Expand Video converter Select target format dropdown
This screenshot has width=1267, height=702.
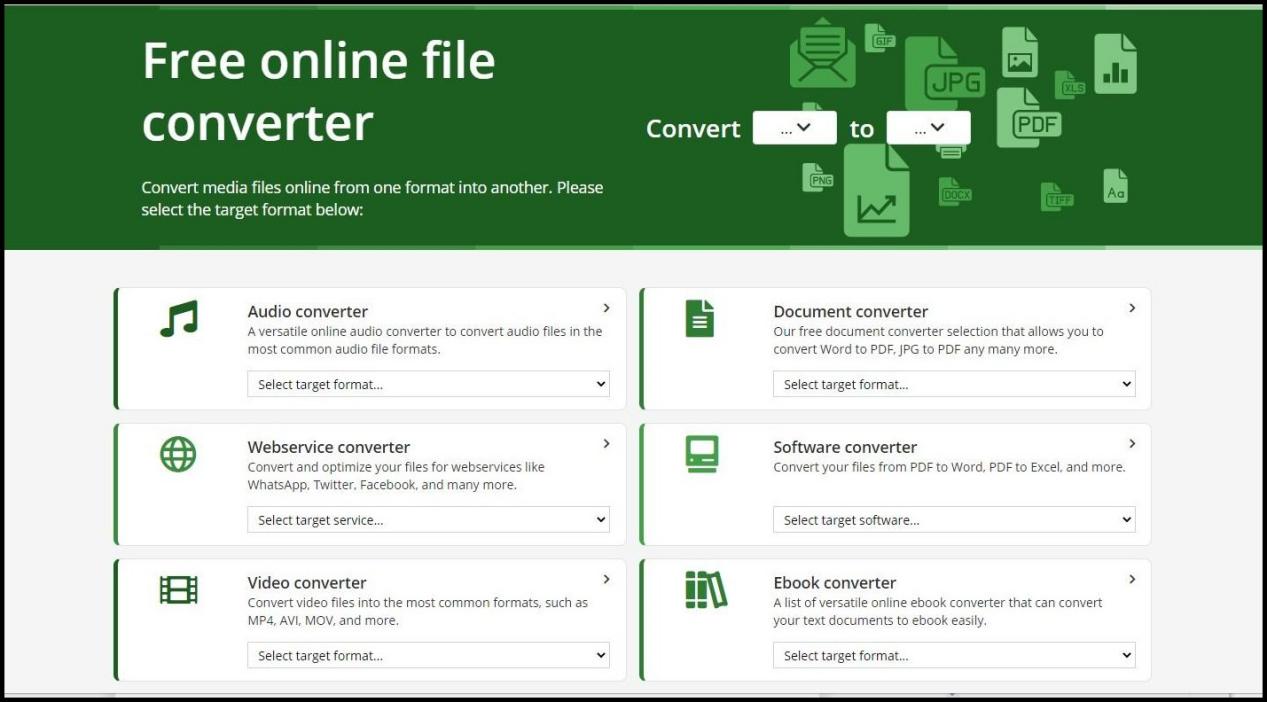(x=429, y=656)
